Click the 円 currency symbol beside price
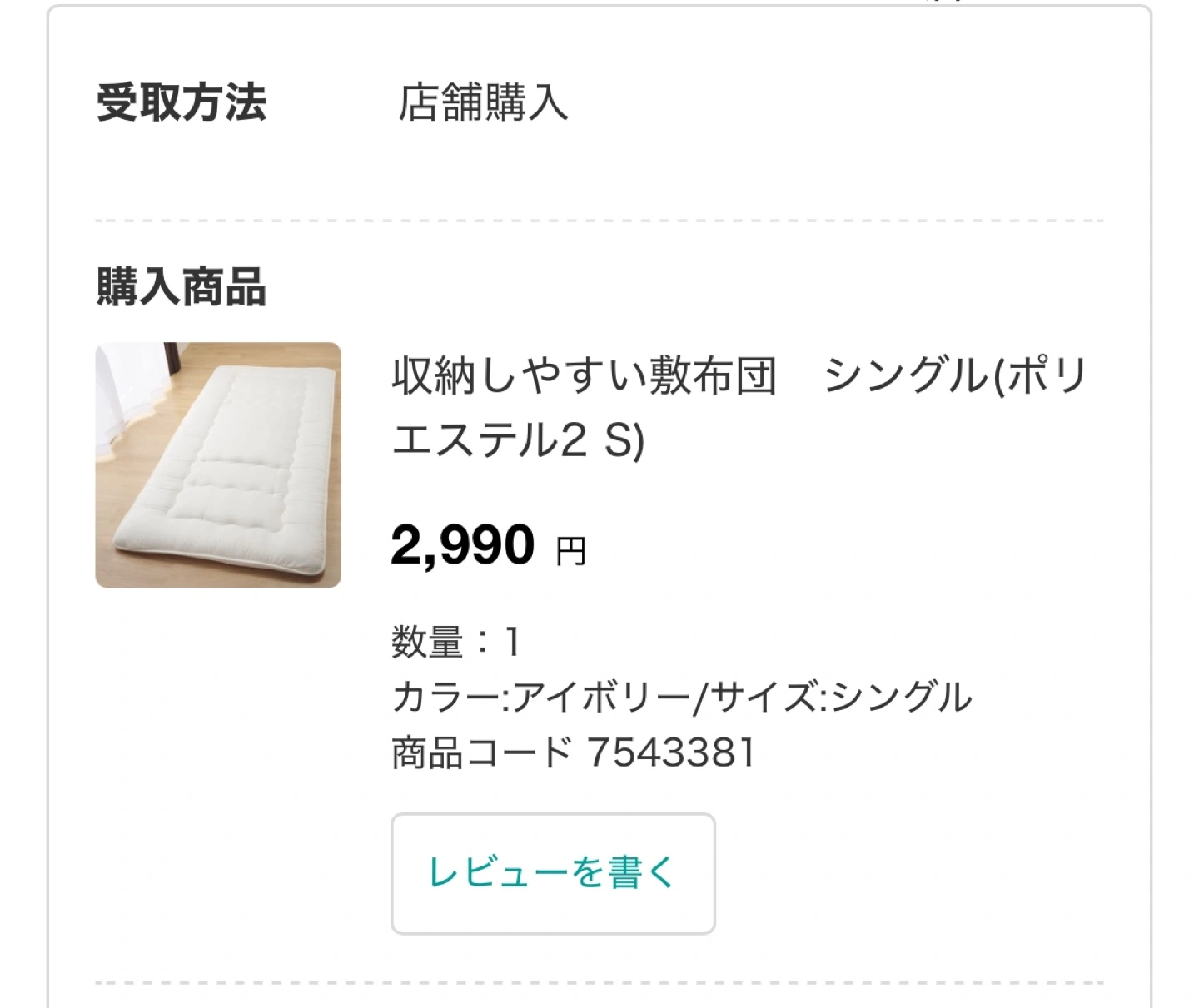This screenshot has height=1008, width=1199. pos(571,551)
